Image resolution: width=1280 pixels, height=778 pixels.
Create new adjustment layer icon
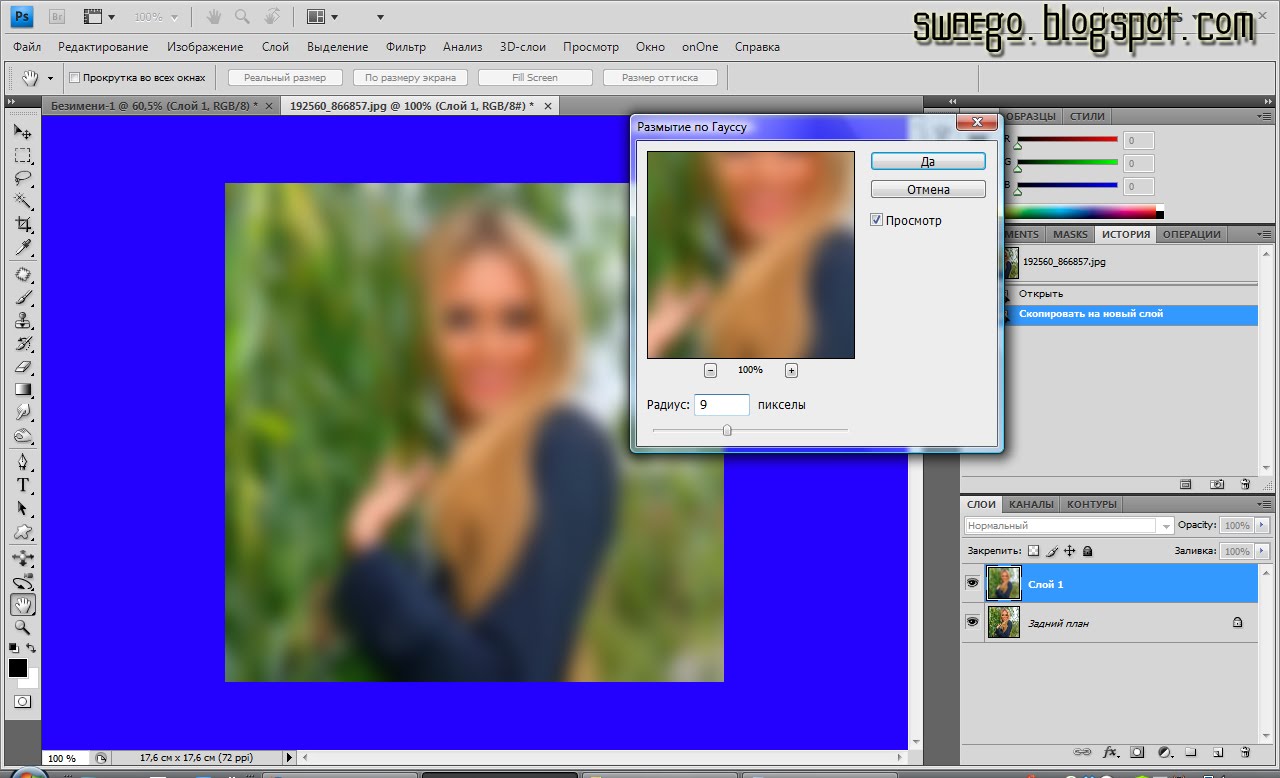coord(1164,751)
